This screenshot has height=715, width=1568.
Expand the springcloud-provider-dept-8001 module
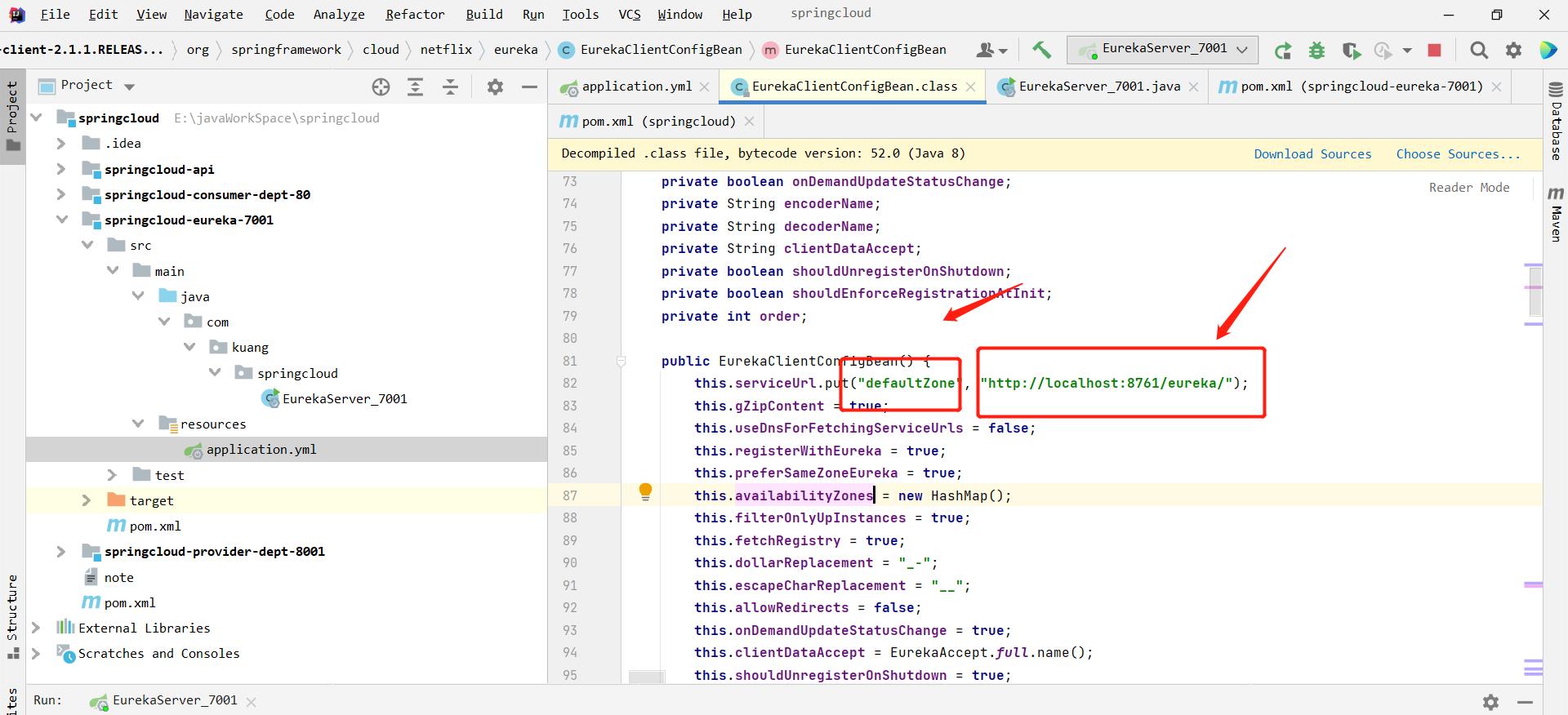click(61, 552)
